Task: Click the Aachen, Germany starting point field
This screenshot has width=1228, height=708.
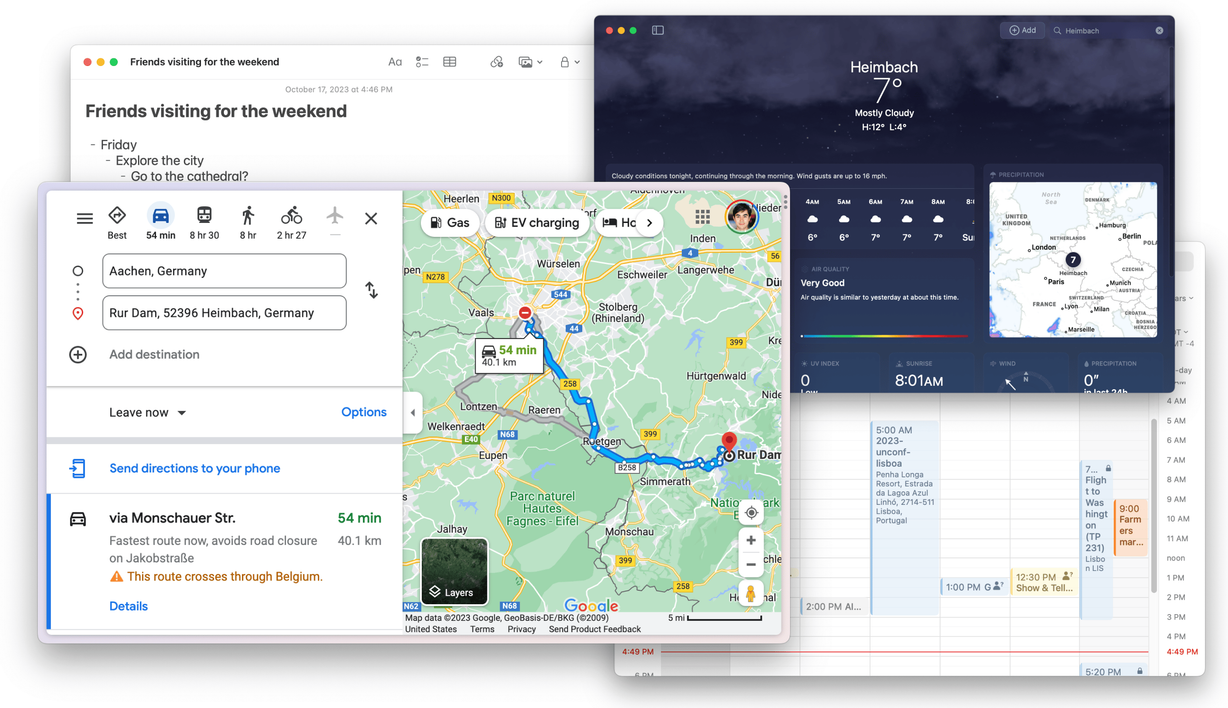Action: [x=224, y=271]
